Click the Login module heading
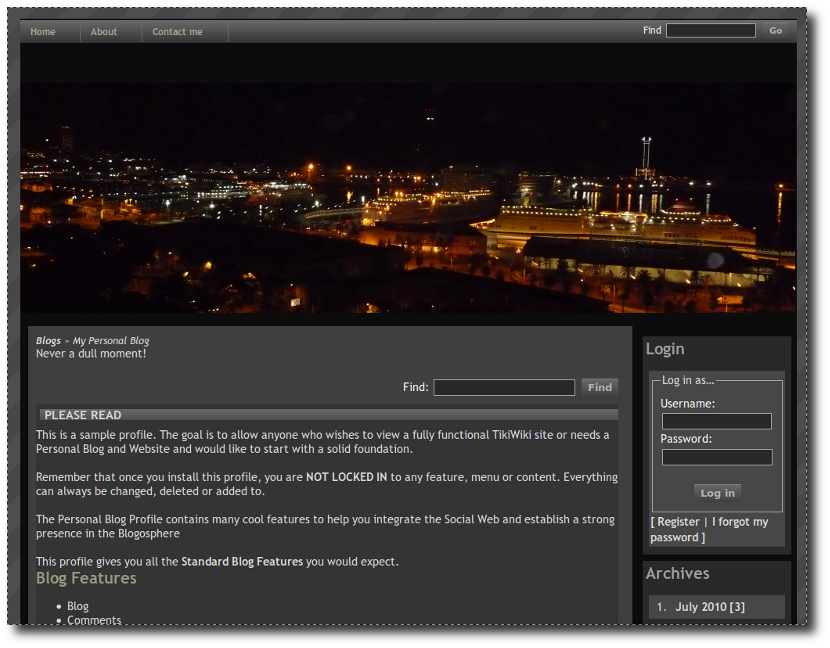This screenshot has width=830, height=648. pyautogui.click(x=665, y=349)
